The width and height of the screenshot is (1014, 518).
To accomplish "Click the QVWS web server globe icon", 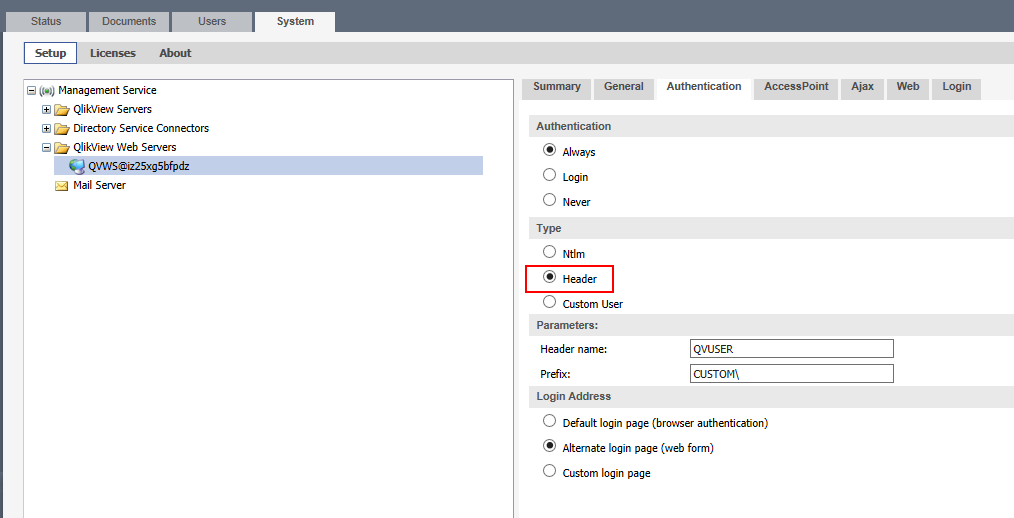I will tap(77, 166).
